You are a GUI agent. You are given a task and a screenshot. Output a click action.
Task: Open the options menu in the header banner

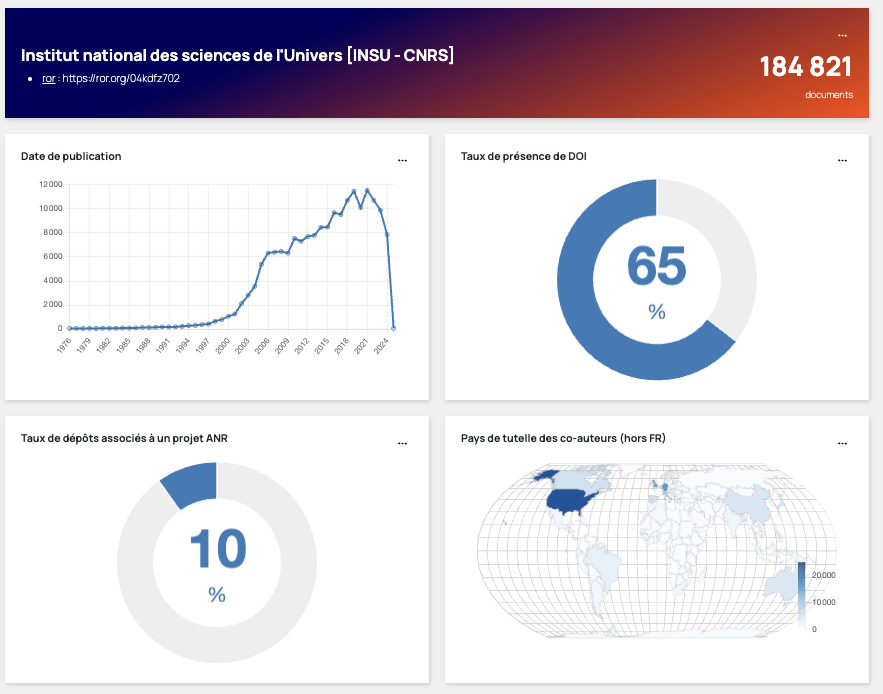(842, 36)
